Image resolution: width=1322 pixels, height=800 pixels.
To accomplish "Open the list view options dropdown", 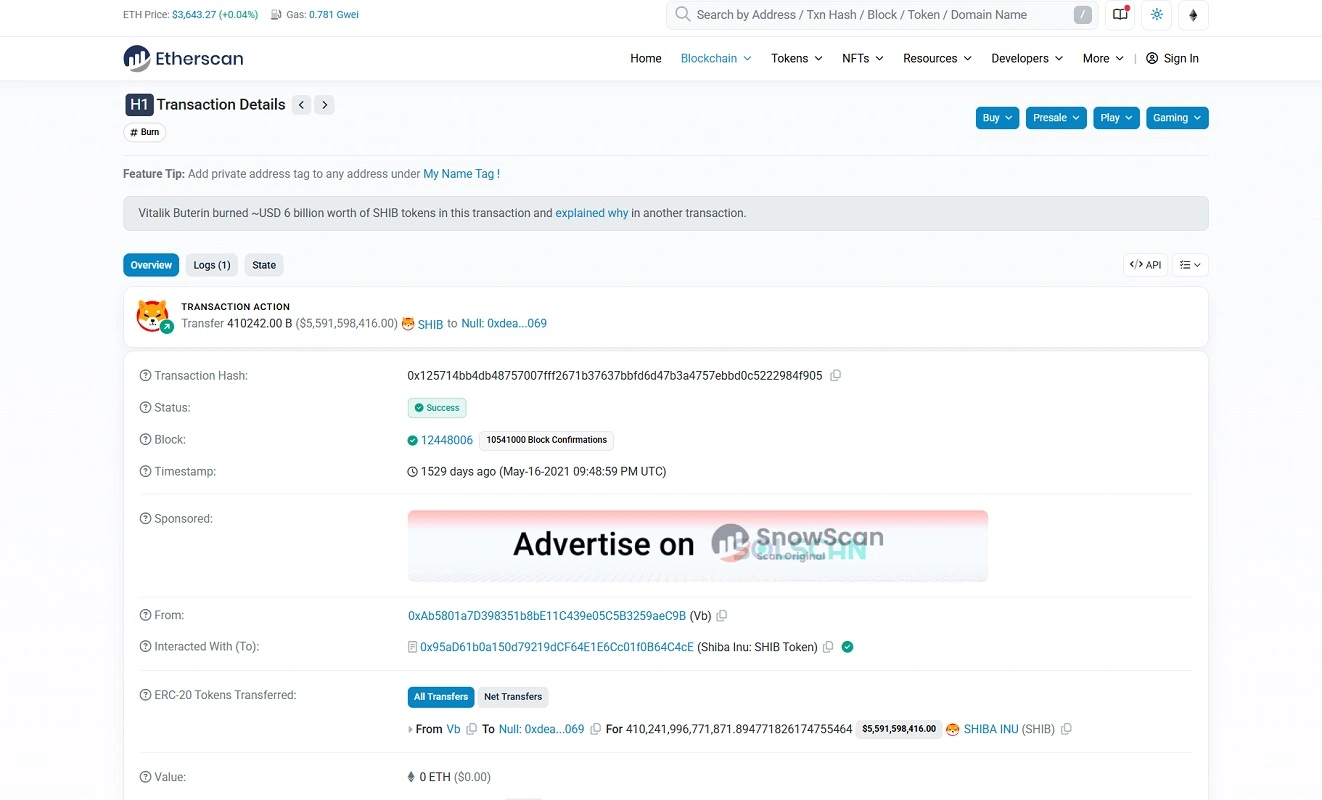I will [1190, 265].
